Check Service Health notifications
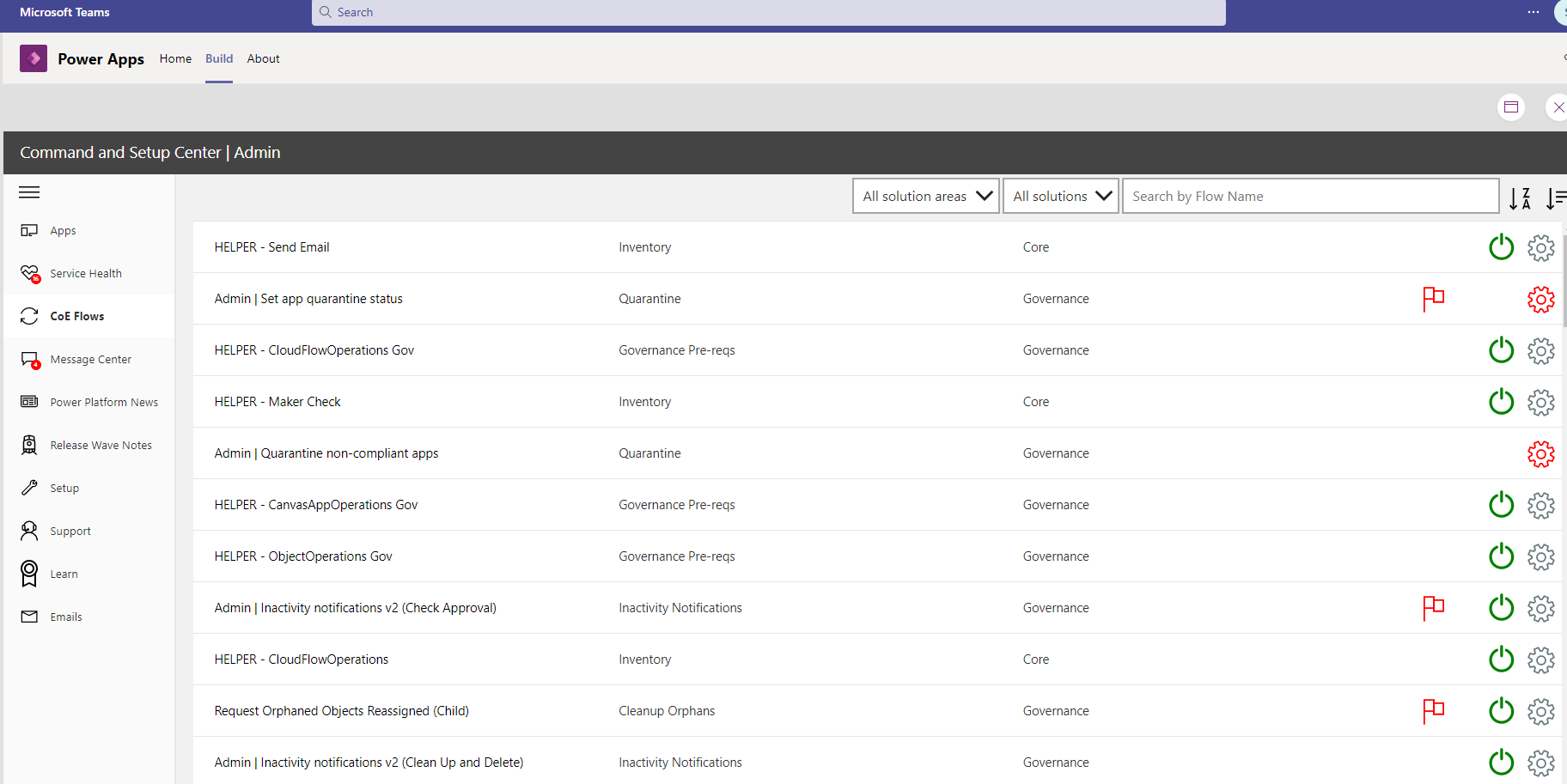Viewport: 1567px width, 784px height. [x=84, y=273]
